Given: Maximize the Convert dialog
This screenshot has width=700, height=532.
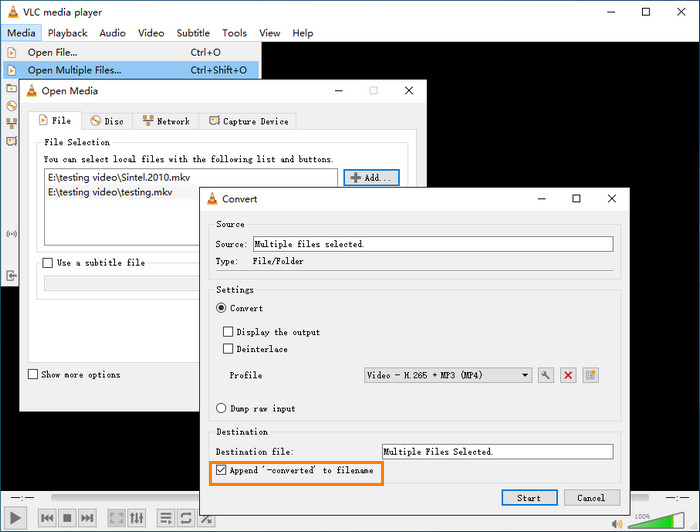Looking at the screenshot, I should 576,198.
